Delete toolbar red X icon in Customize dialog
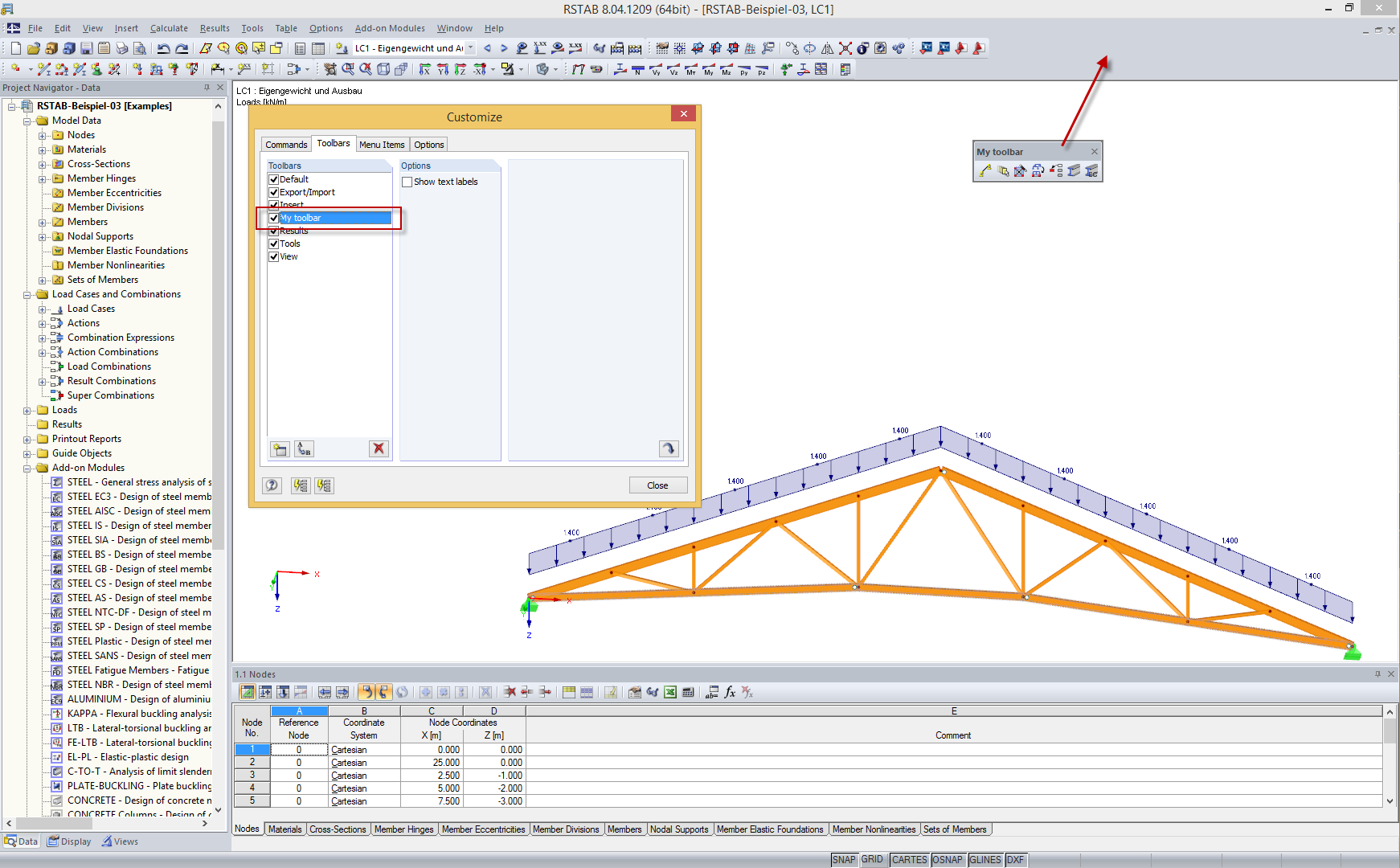The width and height of the screenshot is (1400, 868). coord(379,448)
